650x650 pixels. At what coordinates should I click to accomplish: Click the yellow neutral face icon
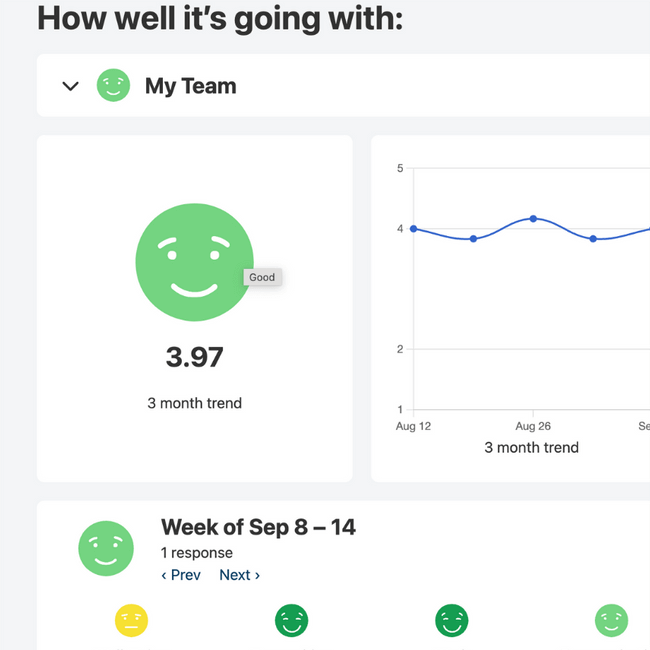click(x=131, y=621)
